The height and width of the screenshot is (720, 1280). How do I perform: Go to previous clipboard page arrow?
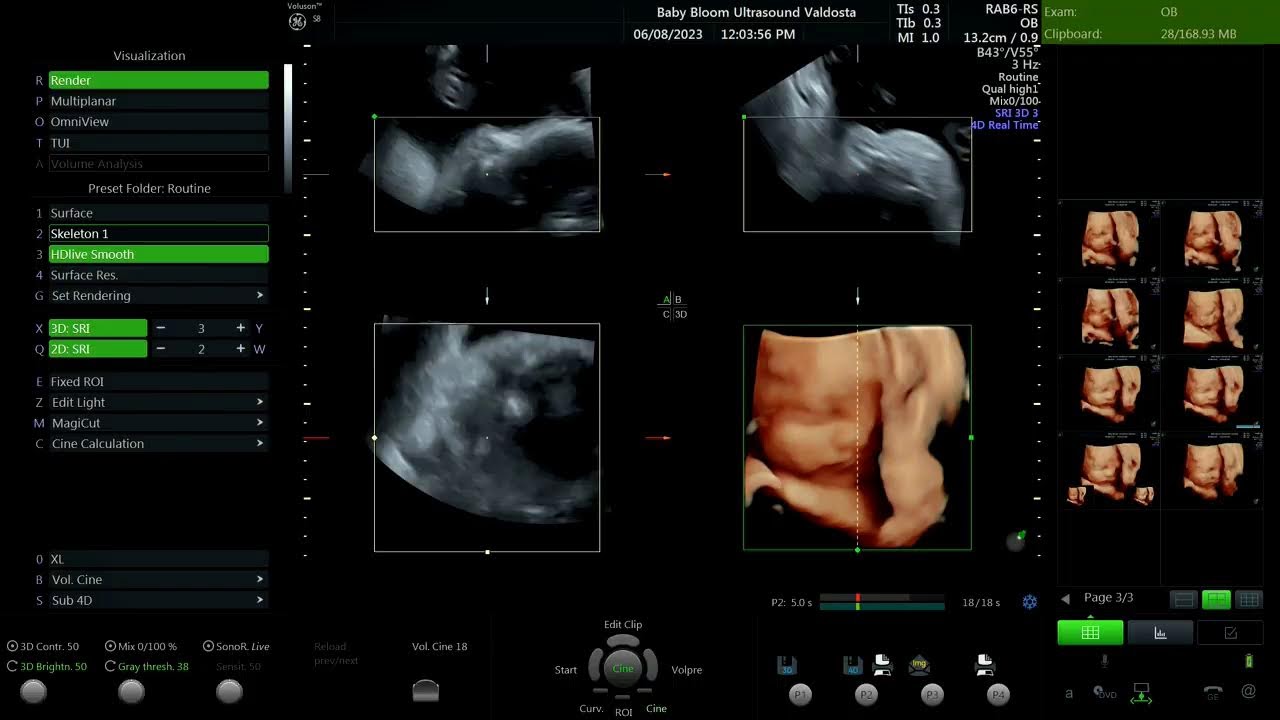tap(1065, 599)
